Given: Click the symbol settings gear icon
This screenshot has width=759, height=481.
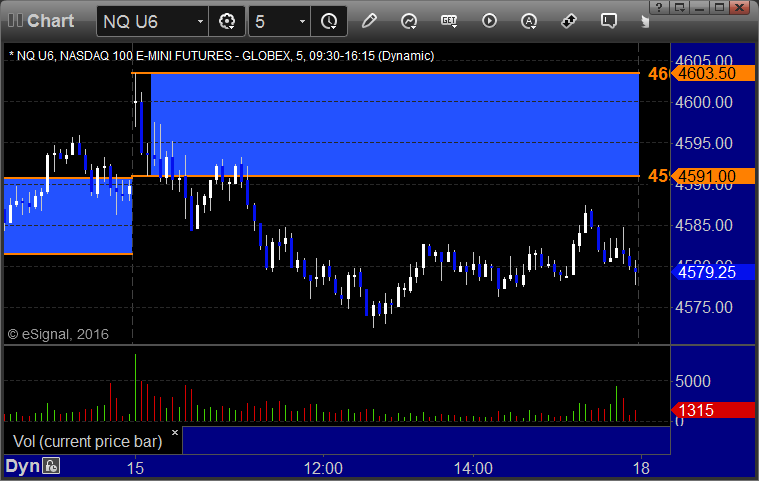Looking at the screenshot, I should pyautogui.click(x=227, y=22).
